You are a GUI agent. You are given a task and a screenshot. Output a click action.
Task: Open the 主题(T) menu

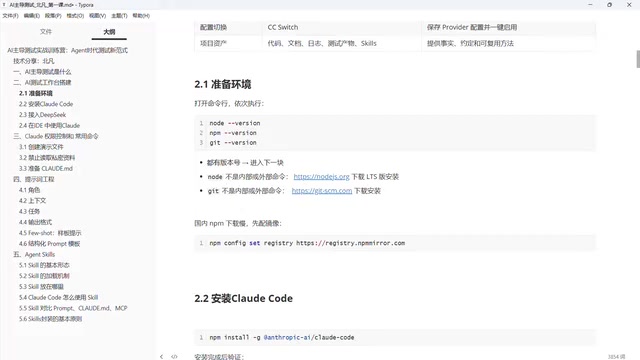tap(119, 16)
